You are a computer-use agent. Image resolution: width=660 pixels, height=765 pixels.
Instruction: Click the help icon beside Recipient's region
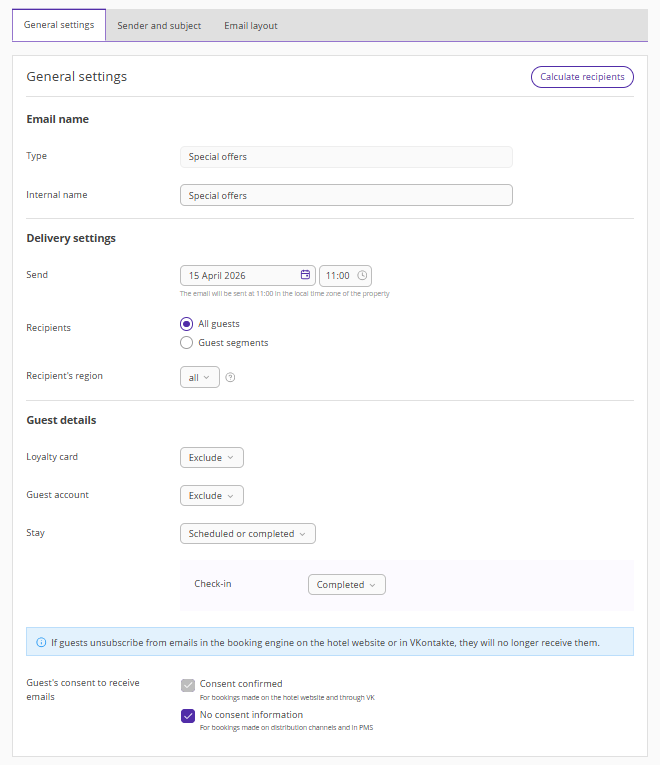click(x=230, y=377)
